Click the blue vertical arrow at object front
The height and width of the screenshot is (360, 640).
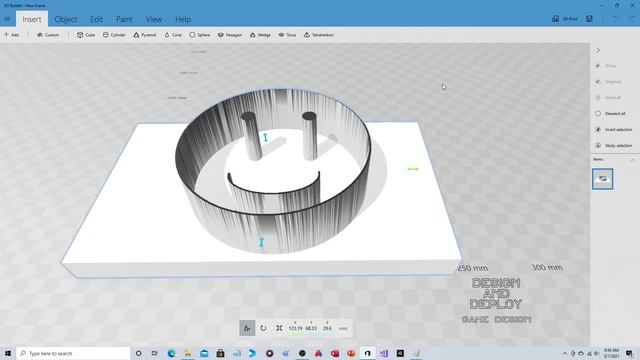(x=262, y=242)
